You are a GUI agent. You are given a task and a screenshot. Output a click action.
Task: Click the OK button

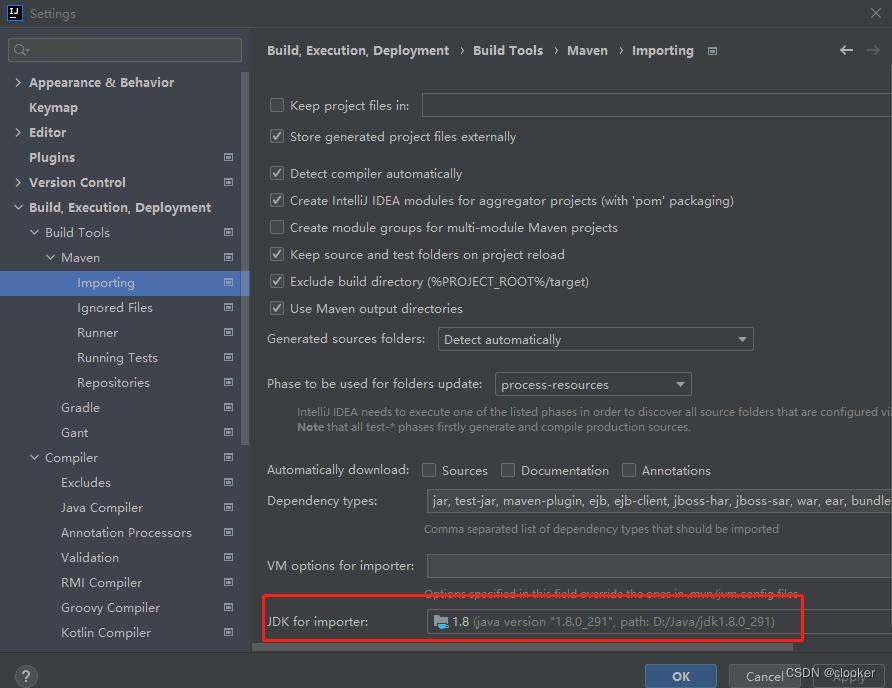coord(681,676)
